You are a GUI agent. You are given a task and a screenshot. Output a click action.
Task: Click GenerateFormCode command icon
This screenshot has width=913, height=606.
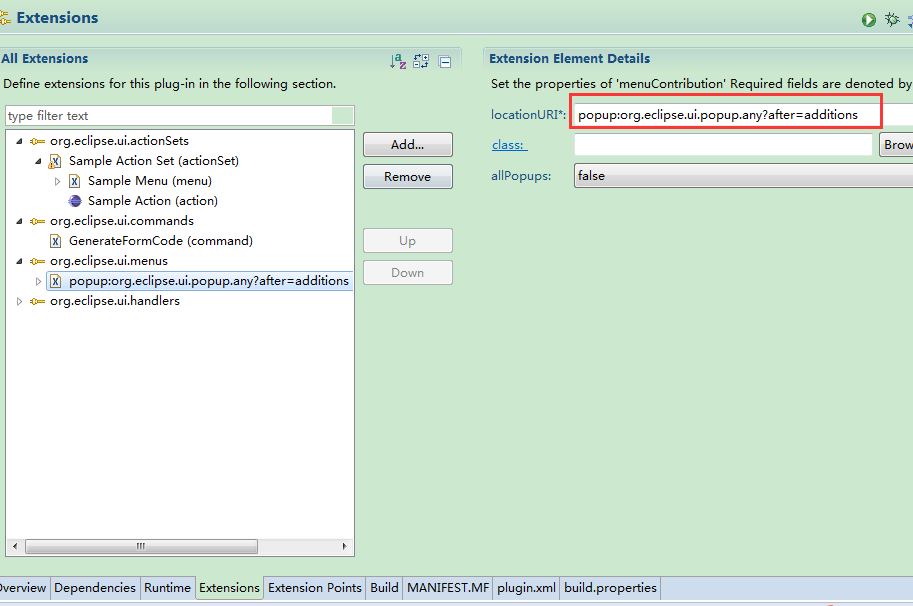click(x=55, y=241)
